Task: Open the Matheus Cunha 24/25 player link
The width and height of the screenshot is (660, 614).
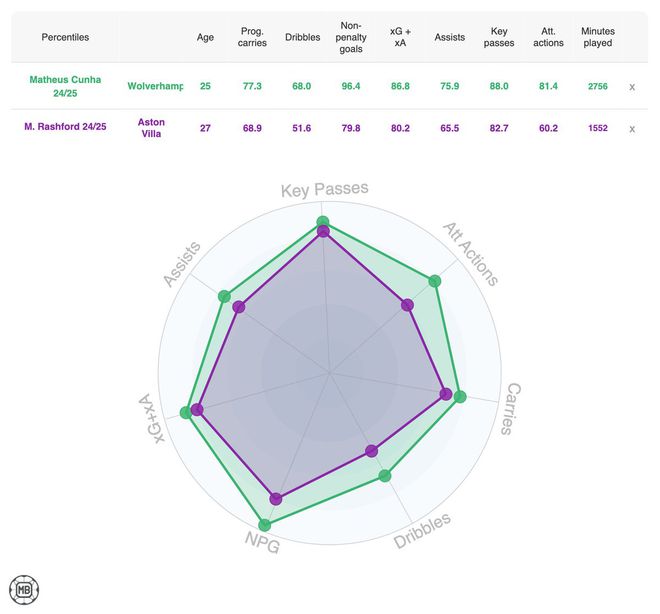Action: point(65,87)
